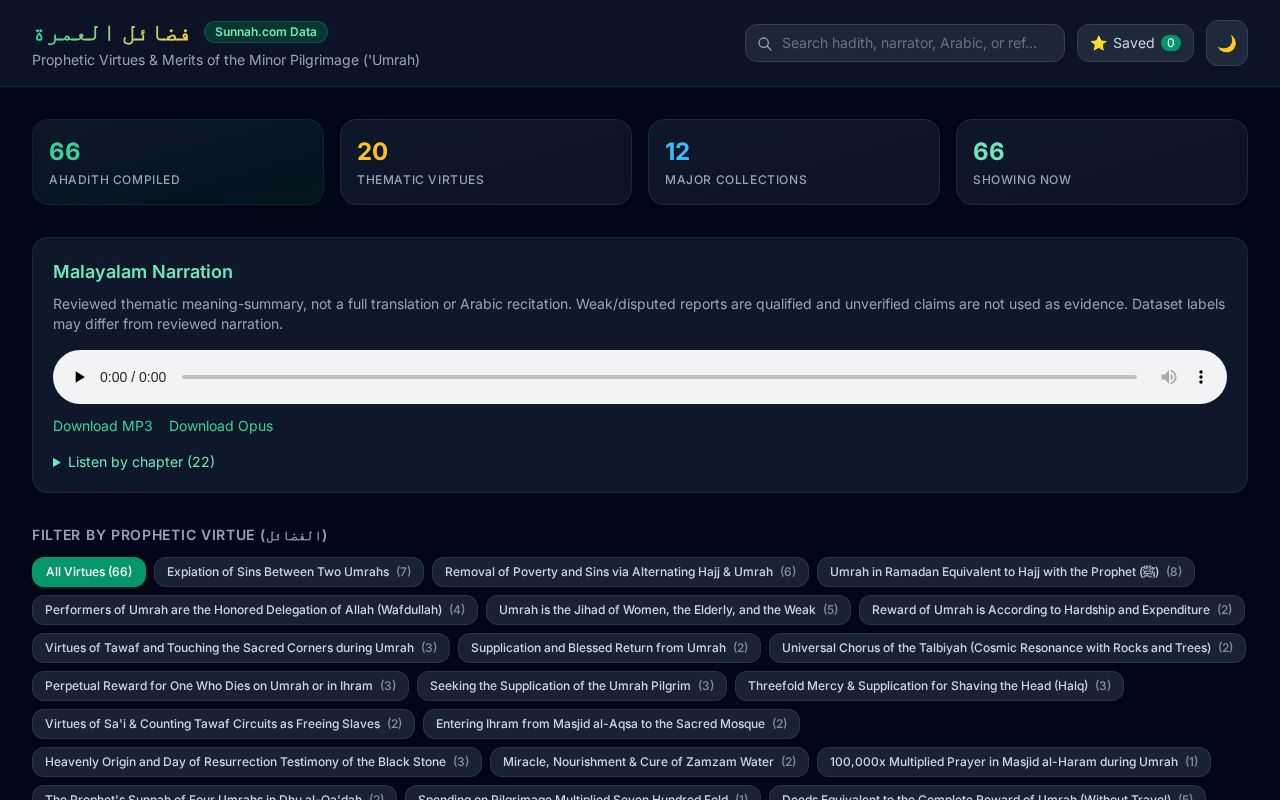
Task: Click the star icon in Saved button
Action: pyautogui.click(x=1098, y=43)
